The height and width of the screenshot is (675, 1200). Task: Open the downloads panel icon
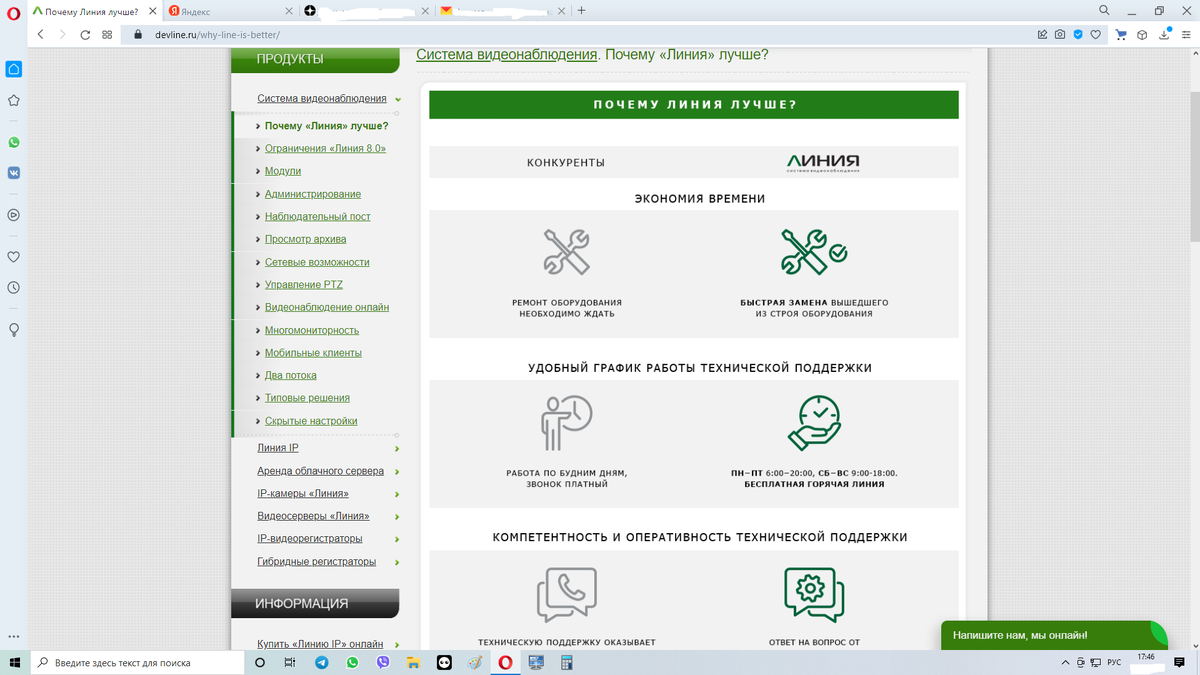click(x=1164, y=34)
